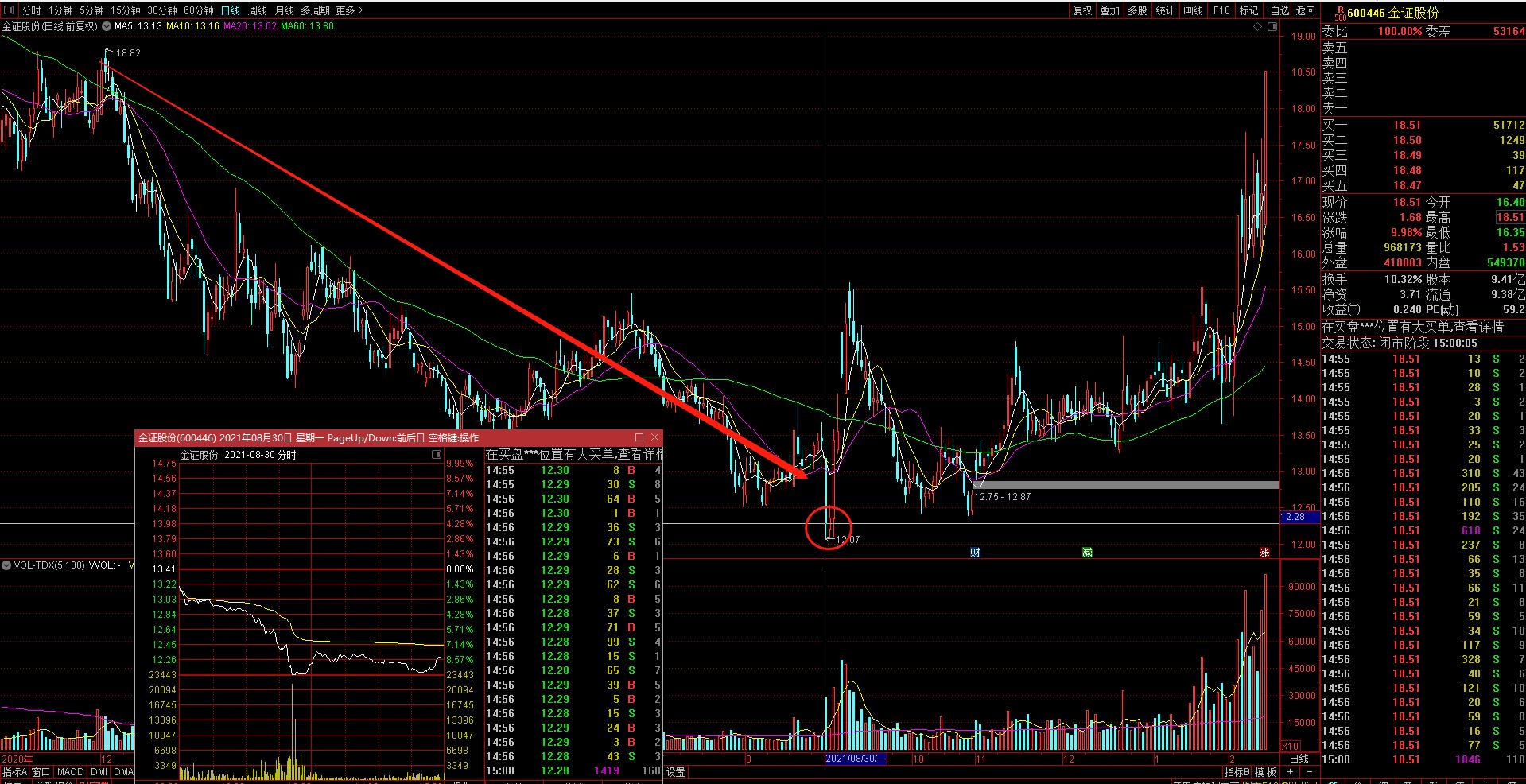Image resolution: width=1526 pixels, height=784 pixels.
Task: Click the panel toggle icon in the 分时 popup
Action: tap(436, 455)
